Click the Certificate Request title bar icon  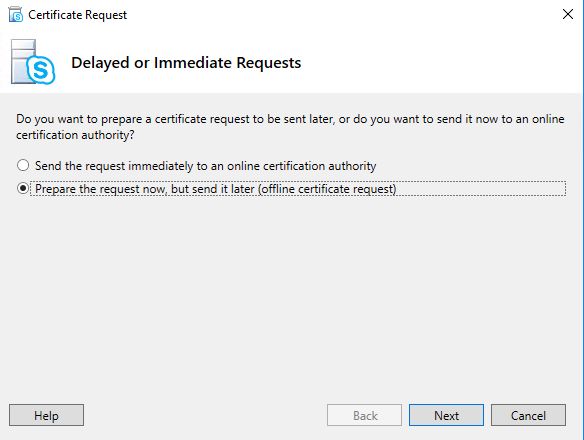click(x=16, y=15)
